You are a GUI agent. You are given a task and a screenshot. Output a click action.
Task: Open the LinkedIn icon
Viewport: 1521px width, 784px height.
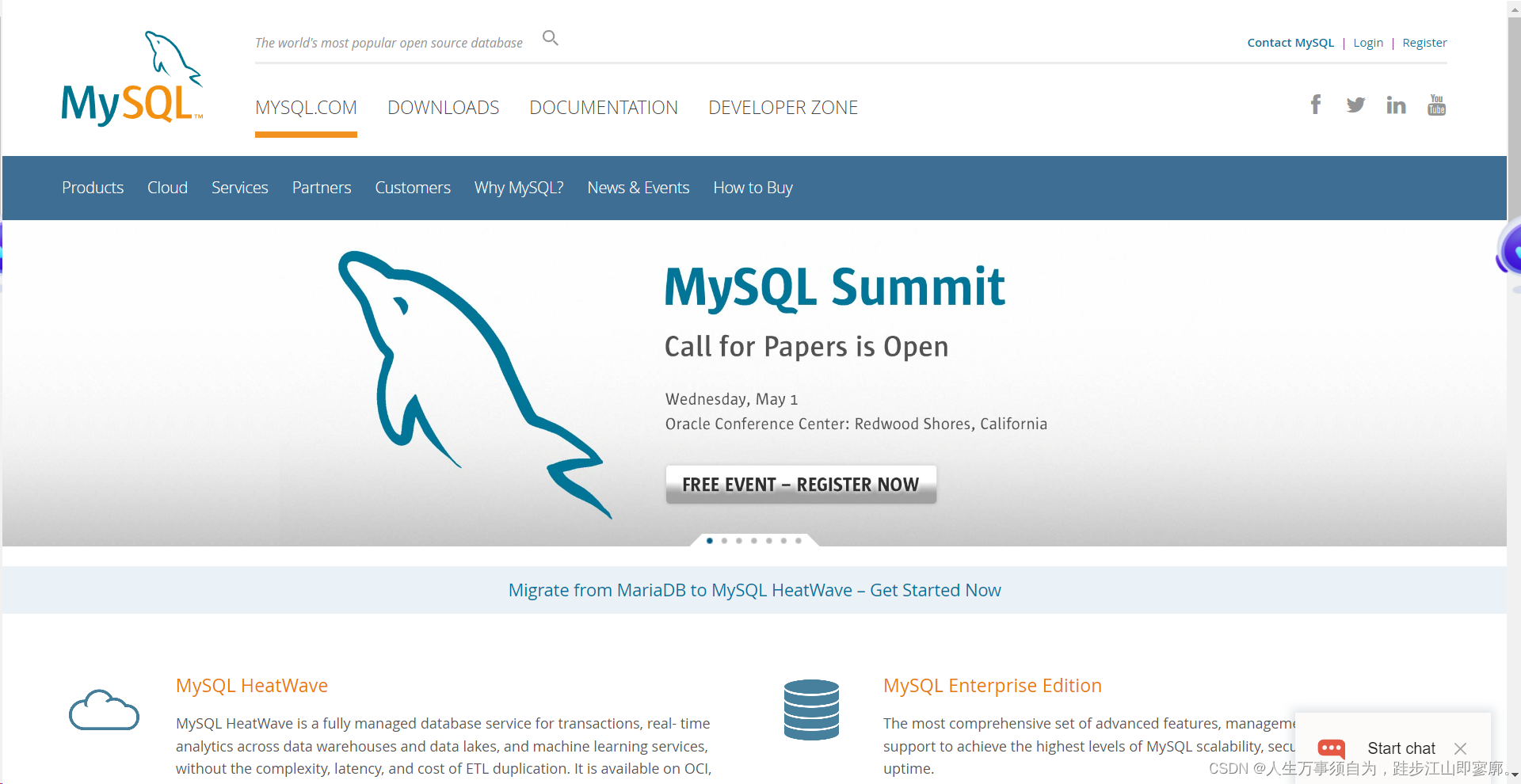tap(1396, 105)
